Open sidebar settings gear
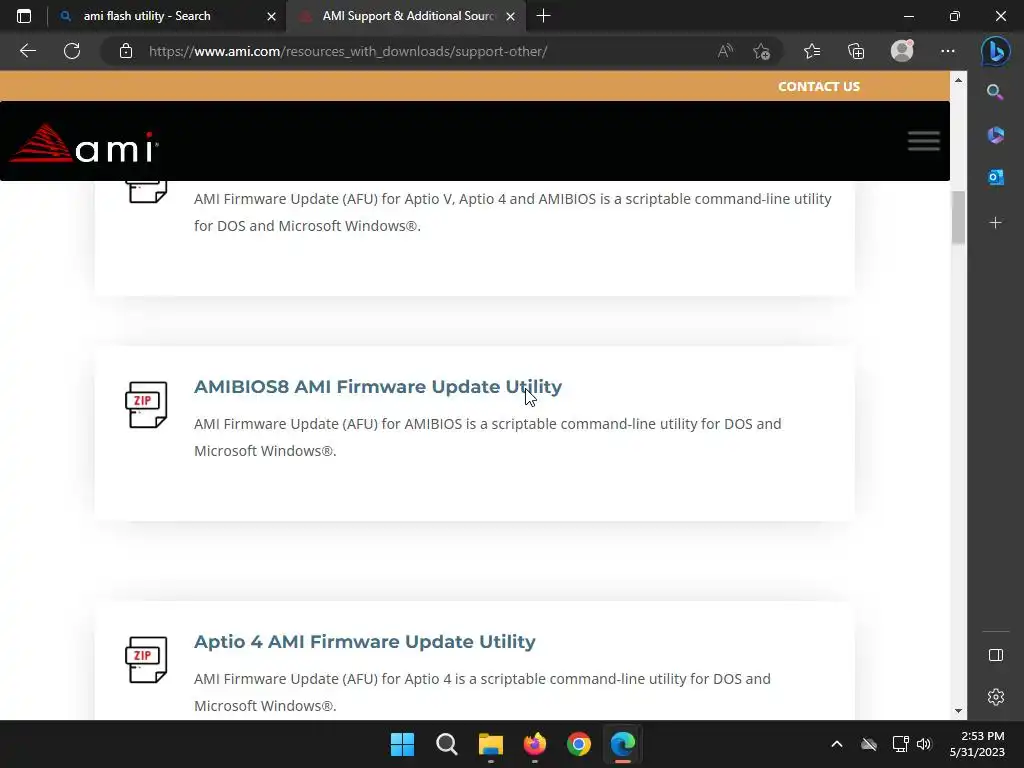The height and width of the screenshot is (768, 1024). (995, 697)
